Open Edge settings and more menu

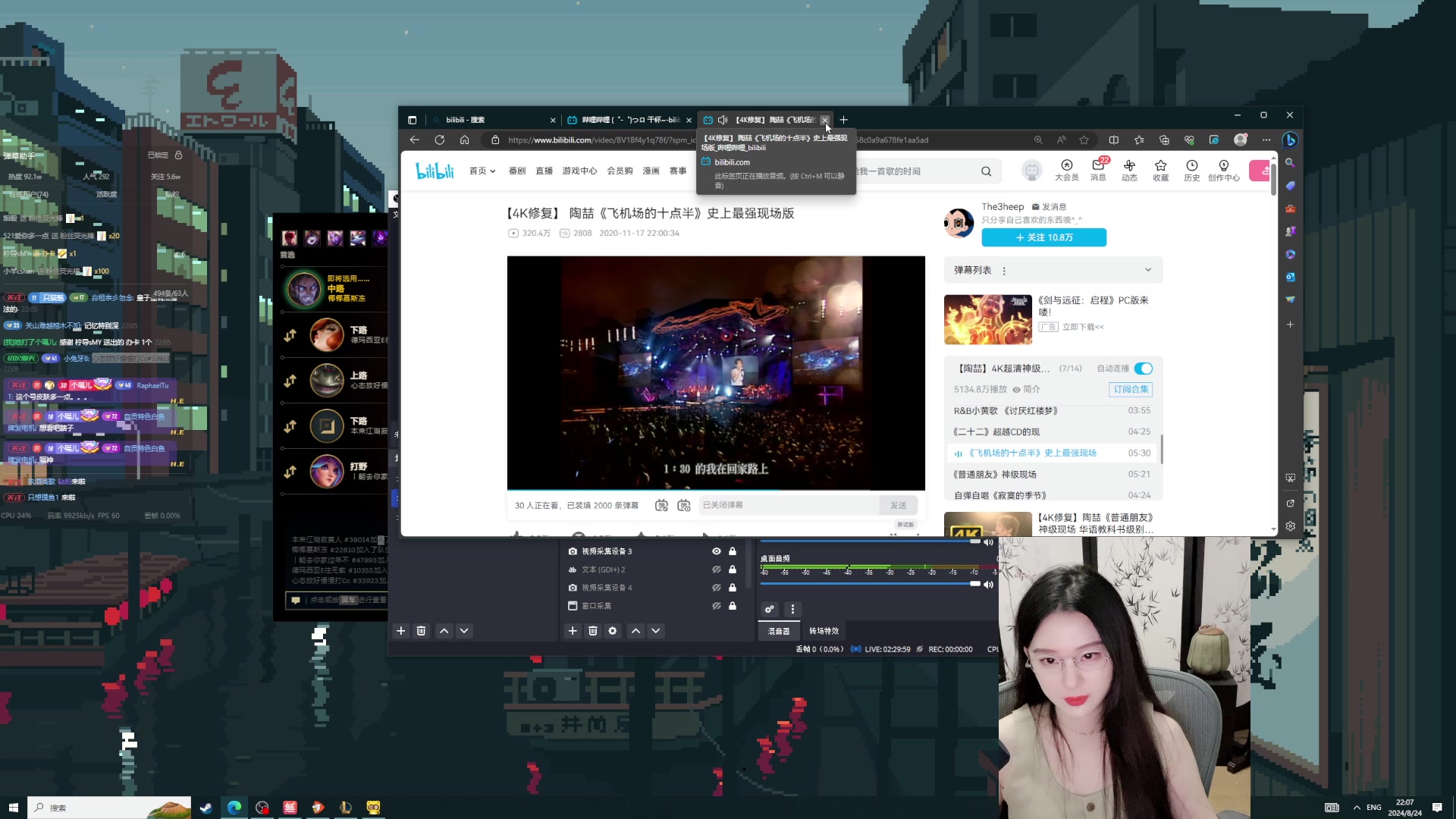click(1266, 140)
